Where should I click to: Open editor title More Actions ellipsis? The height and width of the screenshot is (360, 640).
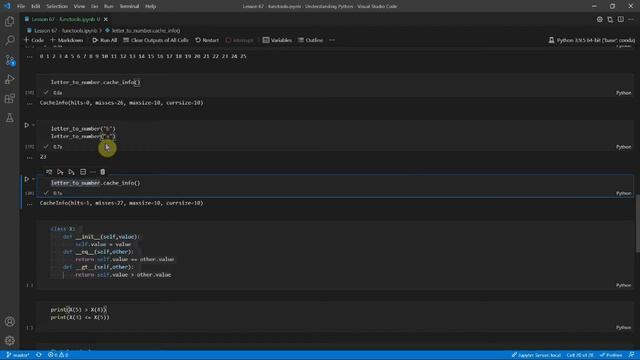point(631,19)
